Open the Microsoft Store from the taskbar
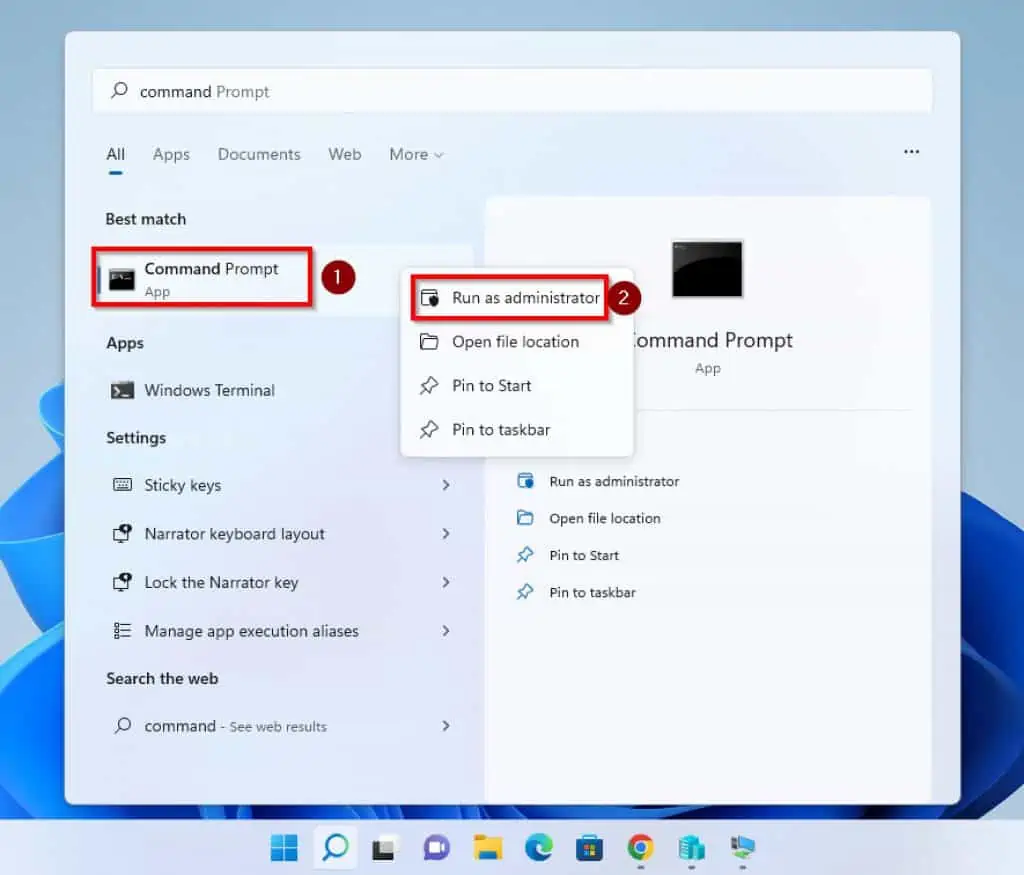This screenshot has width=1024, height=875. tap(589, 847)
